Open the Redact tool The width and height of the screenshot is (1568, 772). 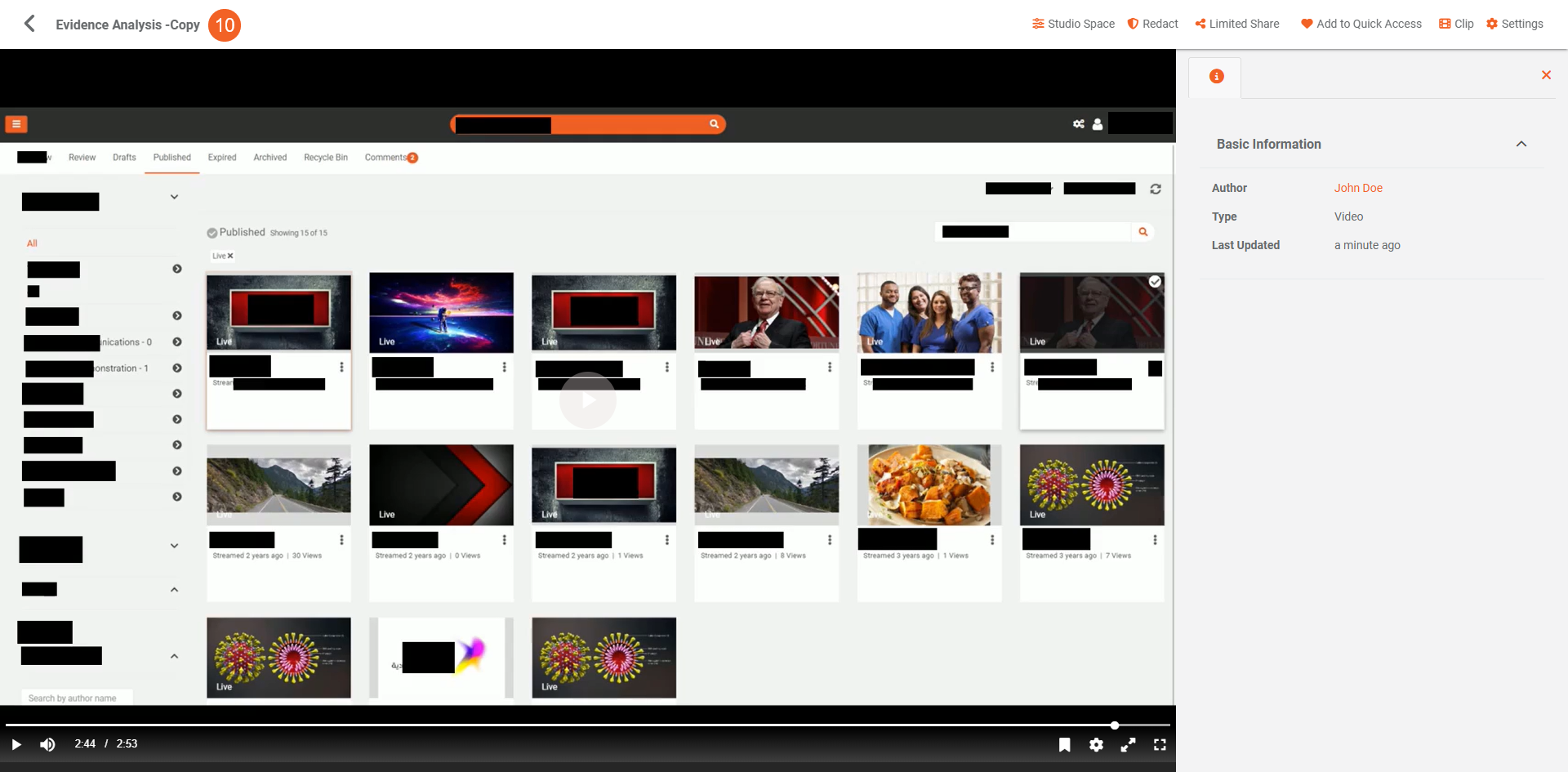(1152, 24)
